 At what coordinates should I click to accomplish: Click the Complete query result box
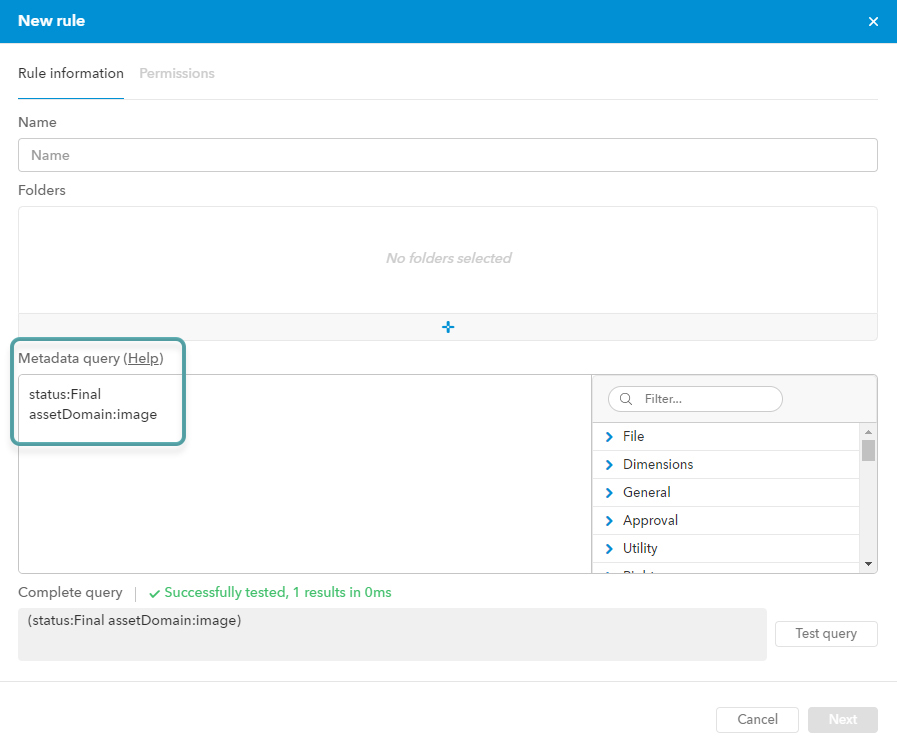(392, 634)
